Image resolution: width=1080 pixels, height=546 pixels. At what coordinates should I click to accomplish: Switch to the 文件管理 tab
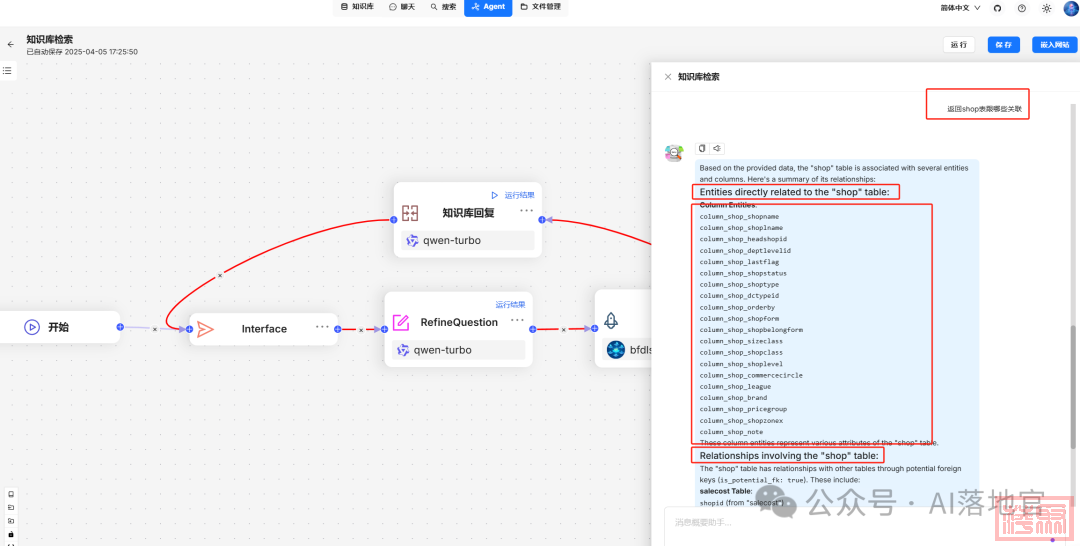click(x=541, y=7)
